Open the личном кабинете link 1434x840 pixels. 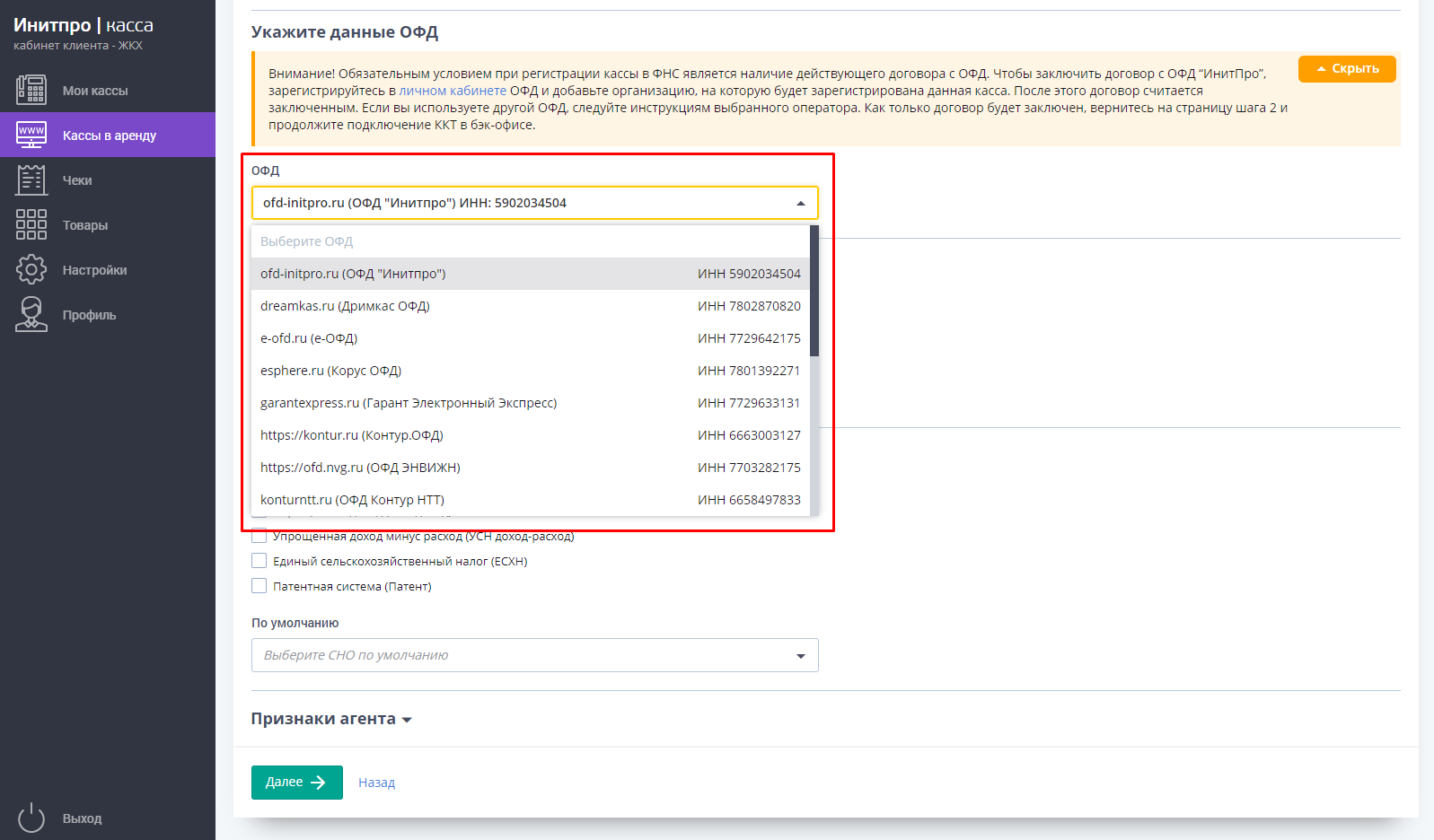453,91
